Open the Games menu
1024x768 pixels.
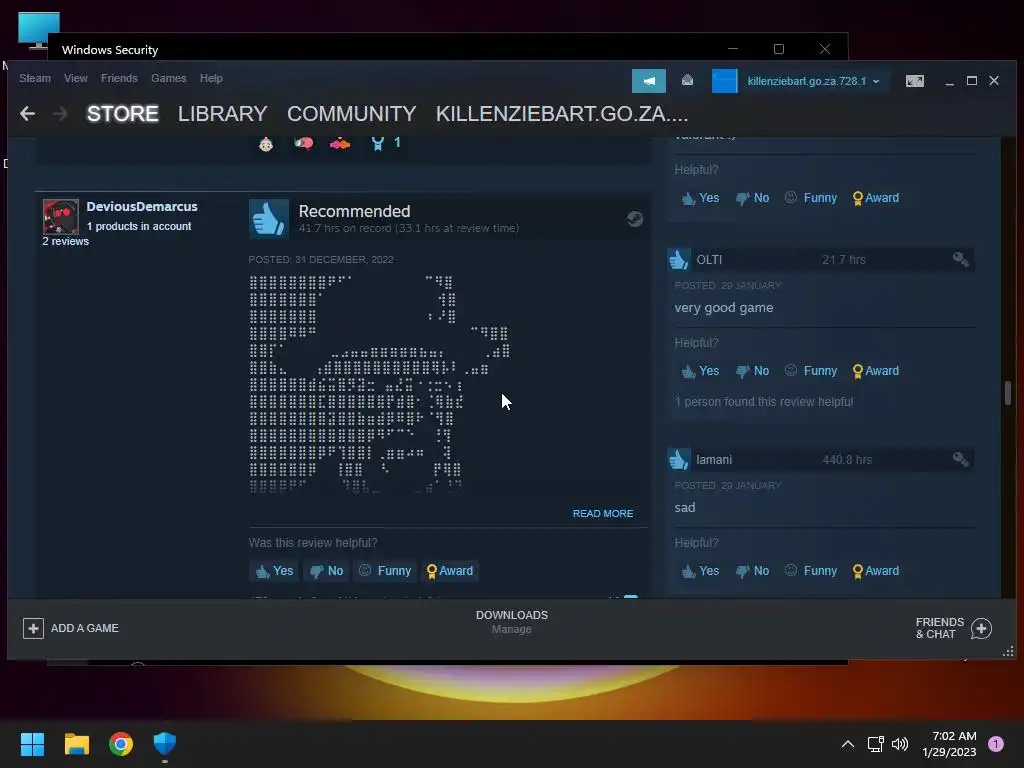[168, 78]
